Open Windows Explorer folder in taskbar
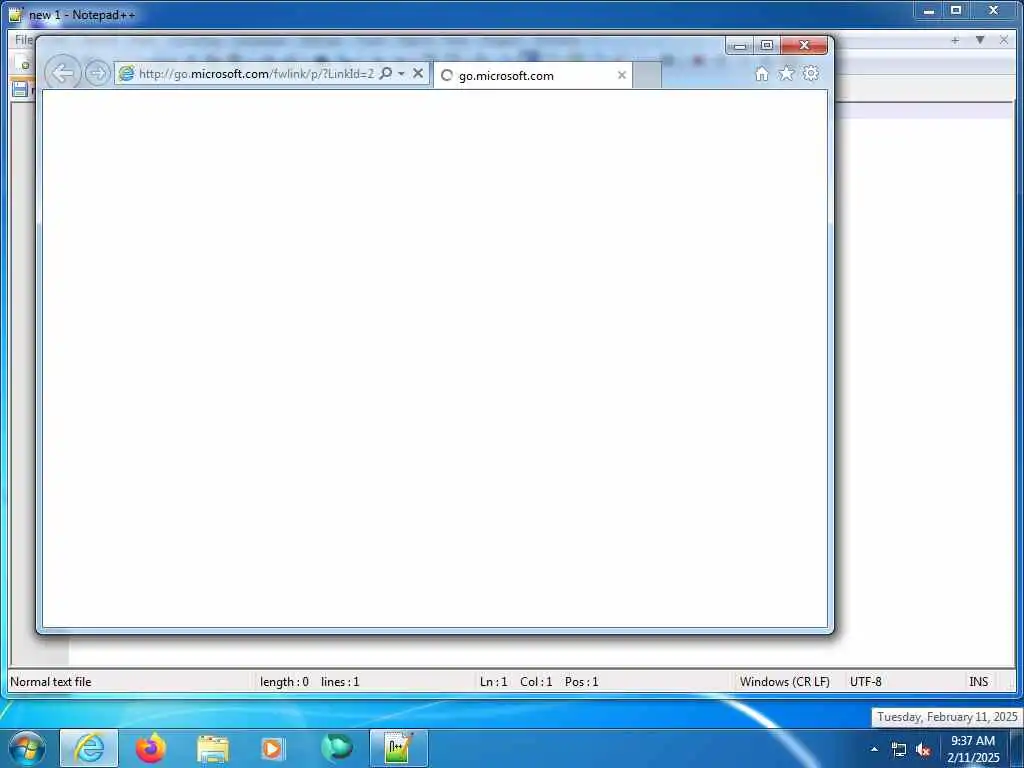The height and width of the screenshot is (768, 1024). point(212,748)
